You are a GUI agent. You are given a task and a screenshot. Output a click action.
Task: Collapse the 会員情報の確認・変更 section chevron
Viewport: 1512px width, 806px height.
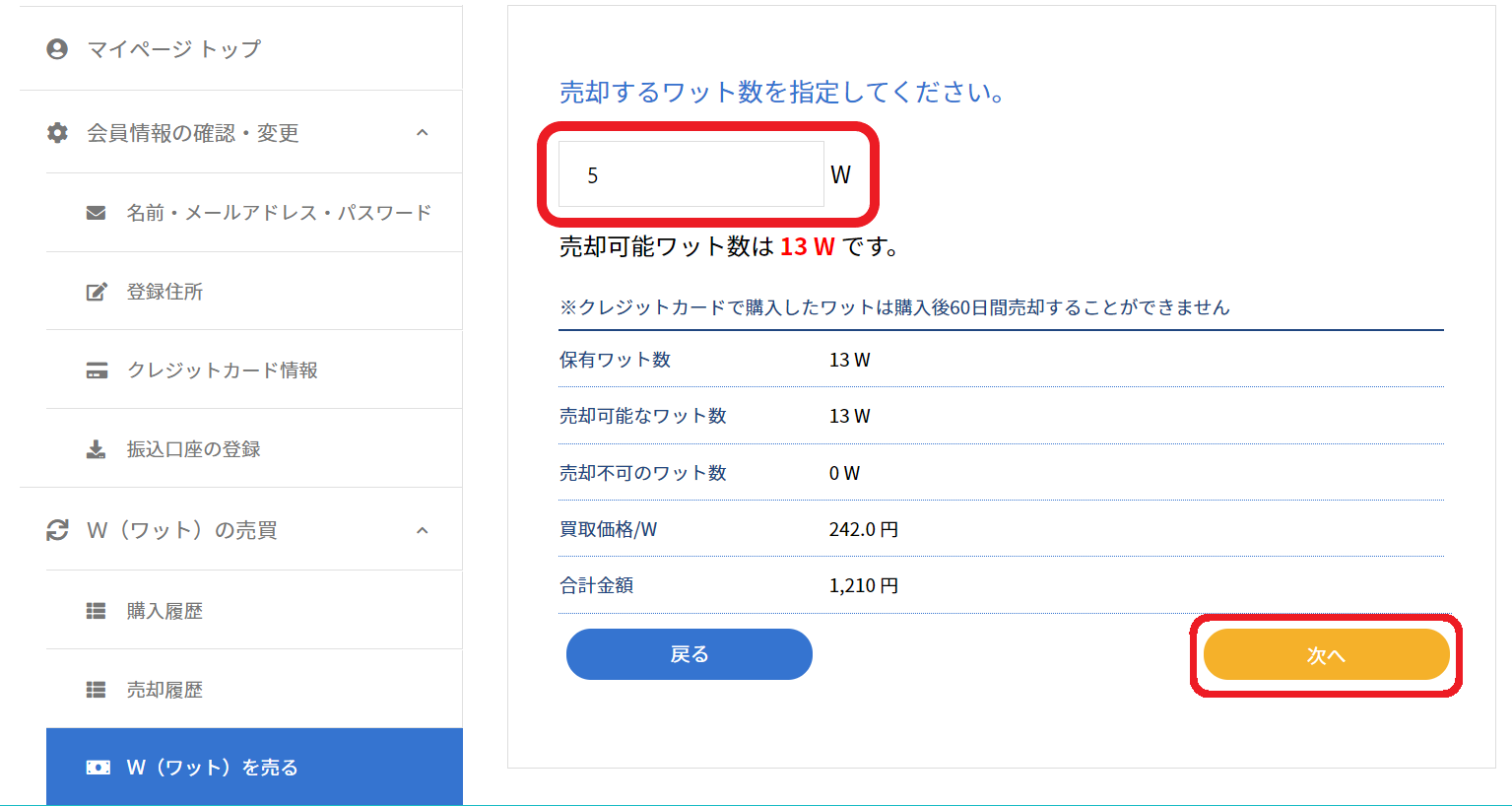[423, 133]
